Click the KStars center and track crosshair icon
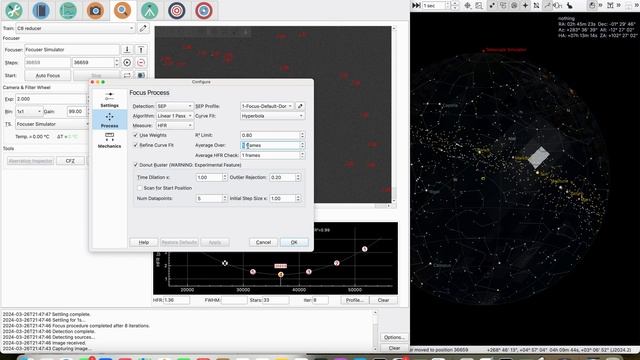This screenshot has height=360, width=640. point(467,5)
